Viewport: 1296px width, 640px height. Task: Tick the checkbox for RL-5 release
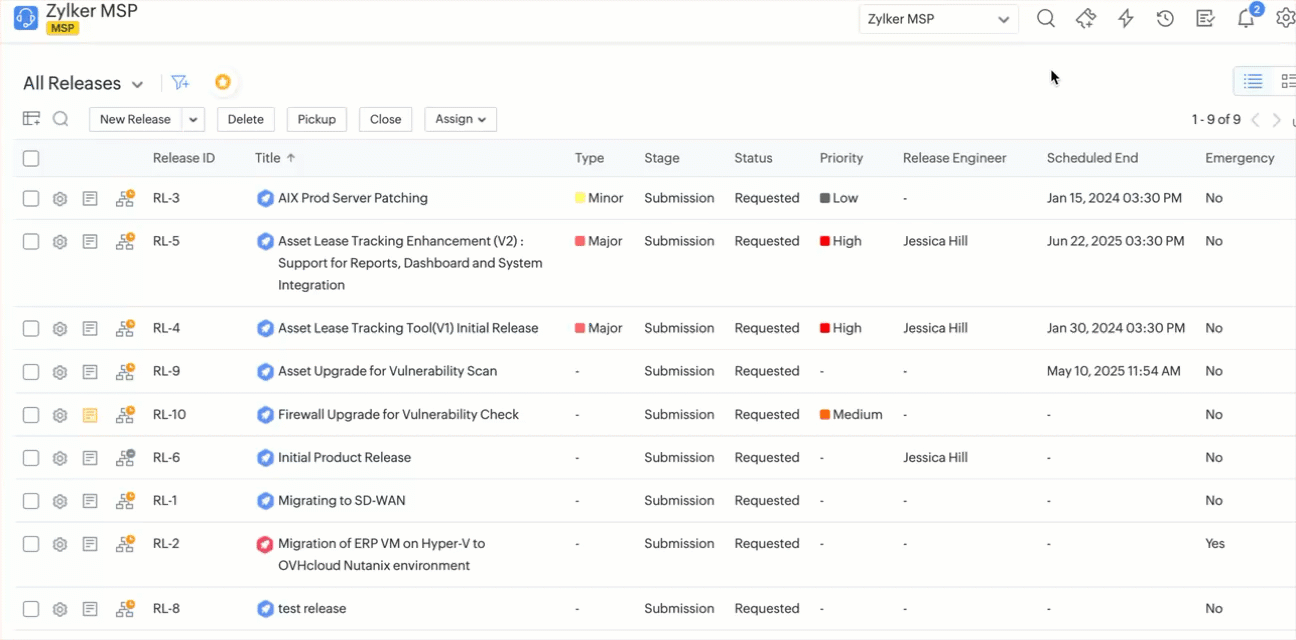pyautogui.click(x=31, y=242)
